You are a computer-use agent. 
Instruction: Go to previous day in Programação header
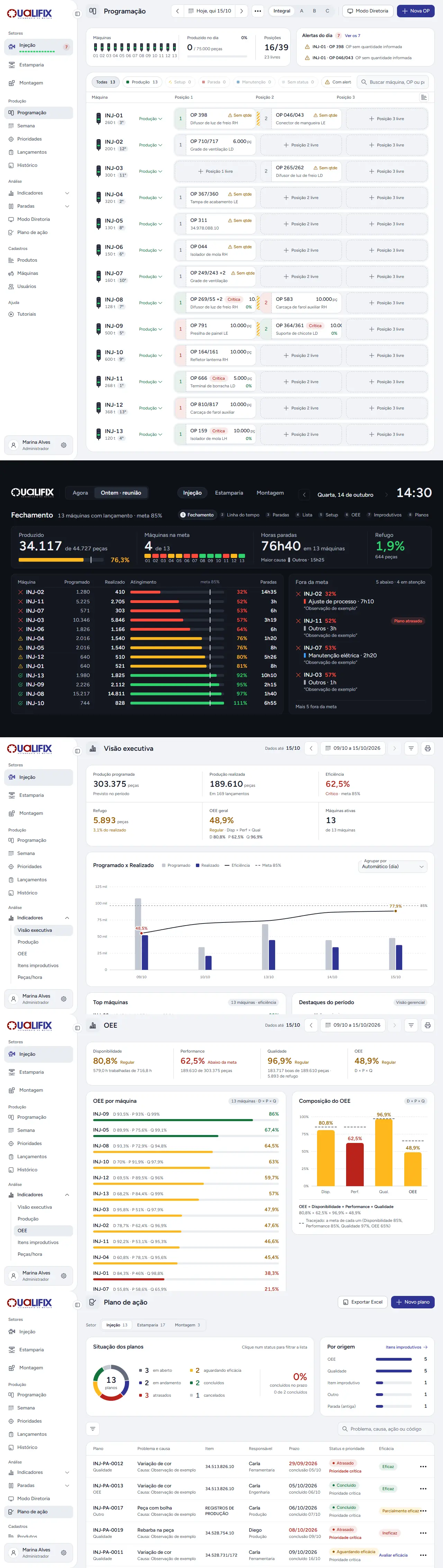tap(177, 11)
